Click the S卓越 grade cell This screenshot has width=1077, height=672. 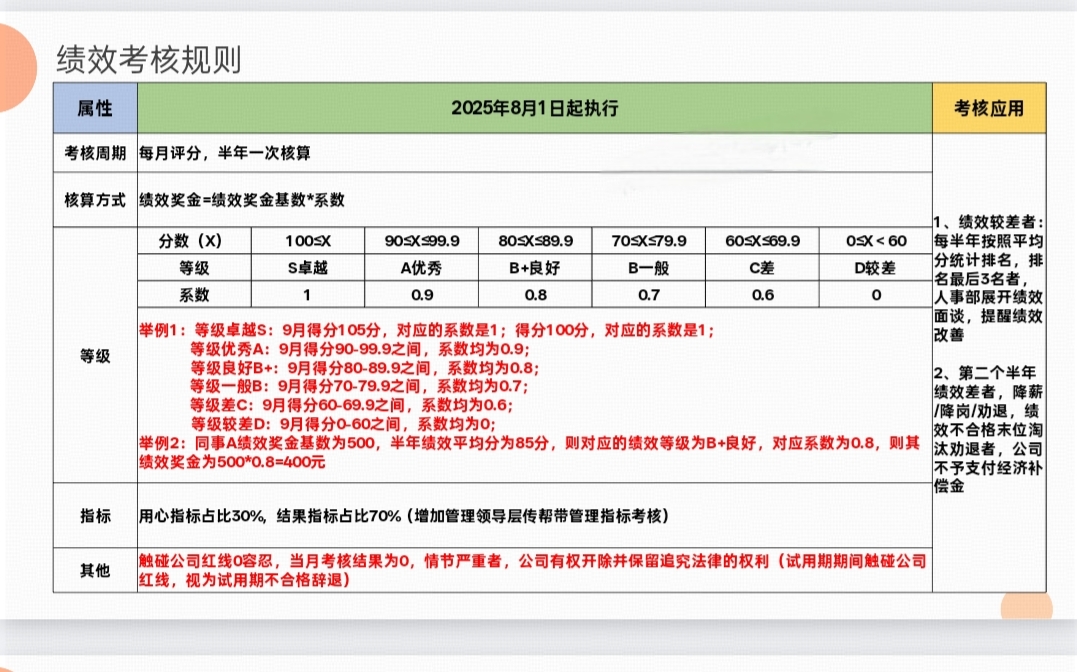[307, 268]
